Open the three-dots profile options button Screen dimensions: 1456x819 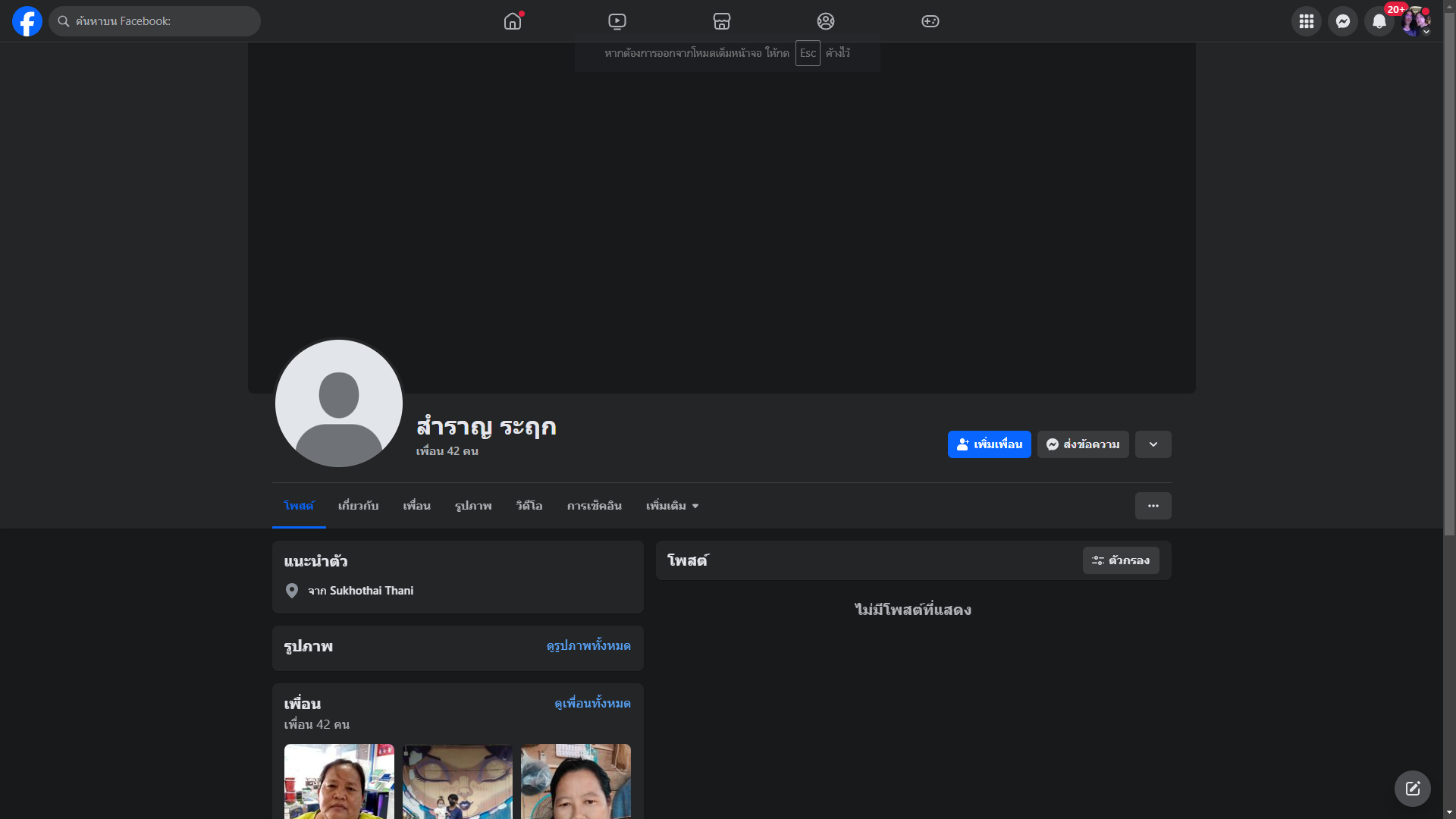click(1153, 506)
